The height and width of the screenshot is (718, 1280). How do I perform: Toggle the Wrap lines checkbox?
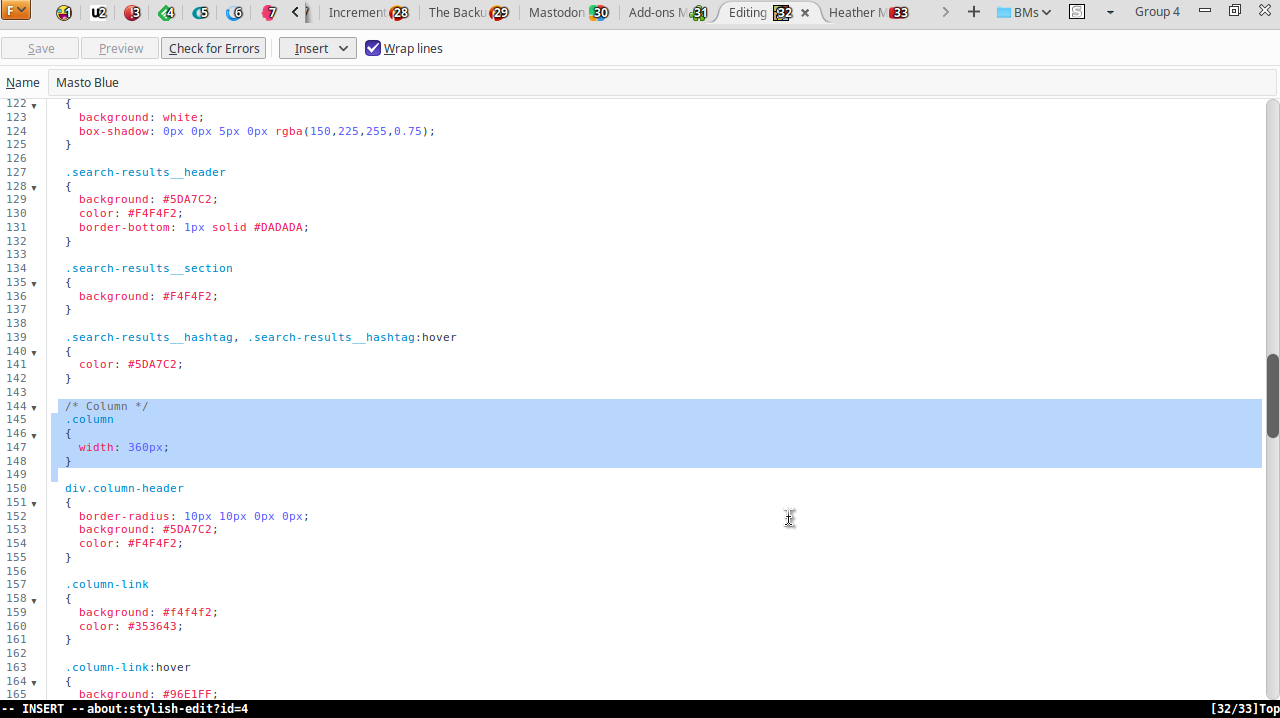[373, 48]
